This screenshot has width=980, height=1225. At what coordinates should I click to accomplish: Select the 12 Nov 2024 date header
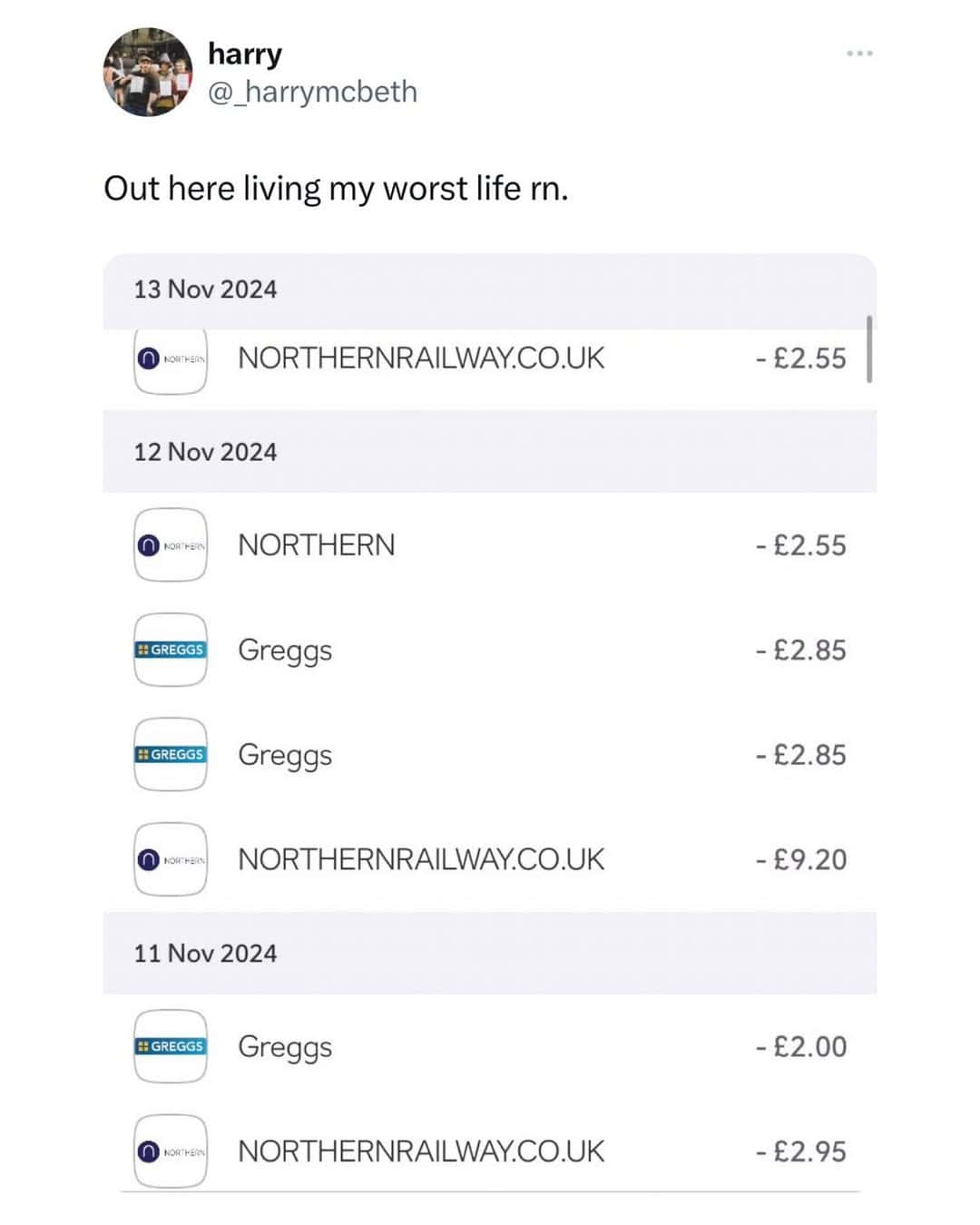point(205,452)
